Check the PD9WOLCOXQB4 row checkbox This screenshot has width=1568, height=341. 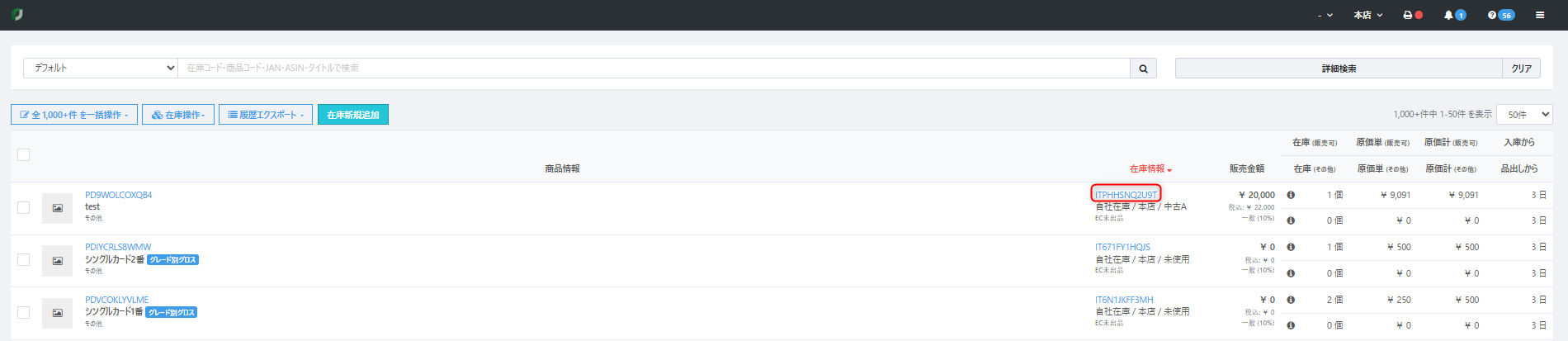point(24,207)
